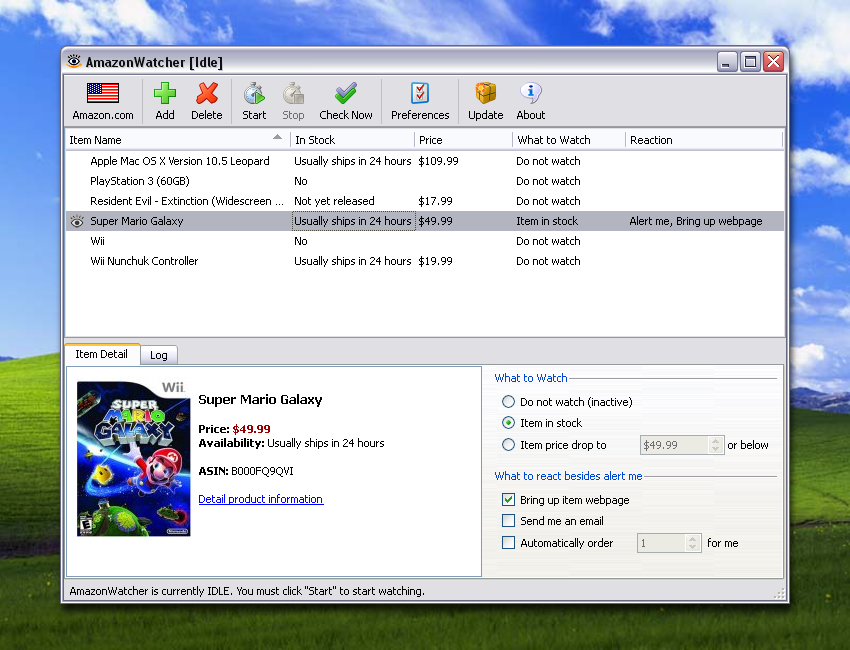Image resolution: width=850 pixels, height=650 pixels.
Task: Select the Wii Nunchuk Controller row
Action: pyautogui.click(x=425, y=261)
